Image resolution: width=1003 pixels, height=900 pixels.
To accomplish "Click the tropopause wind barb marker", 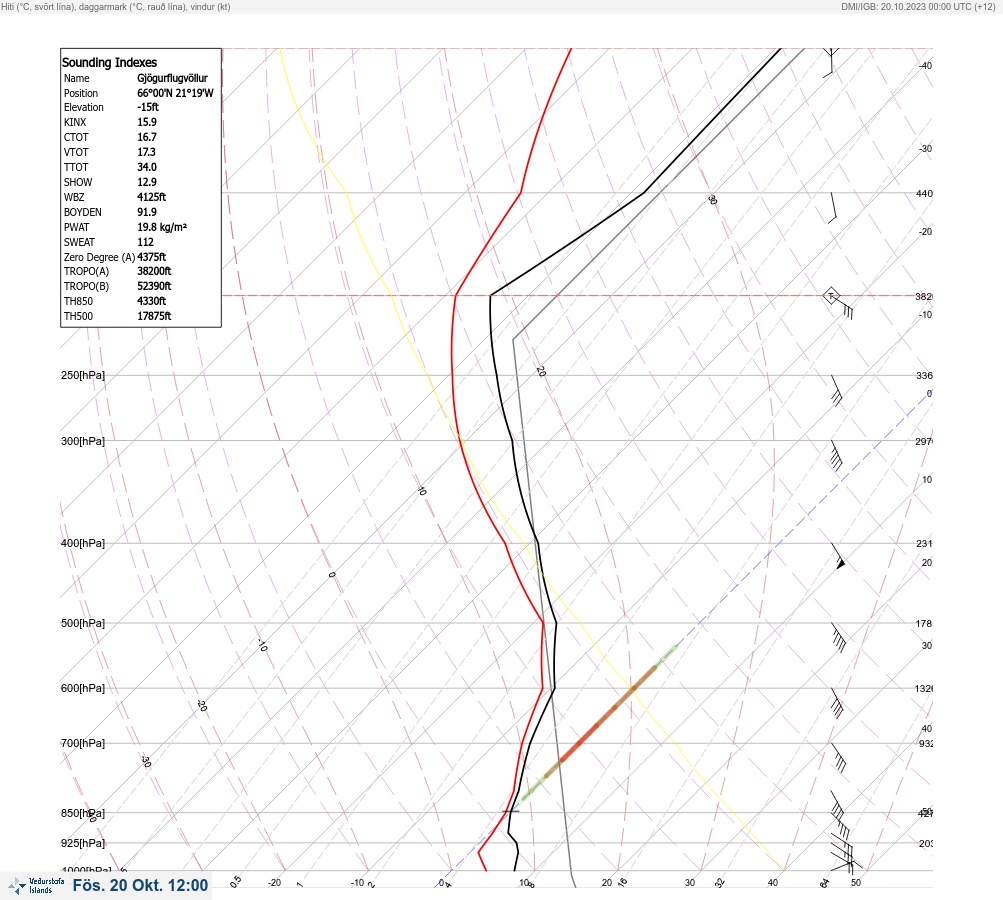I will pyautogui.click(x=838, y=303).
